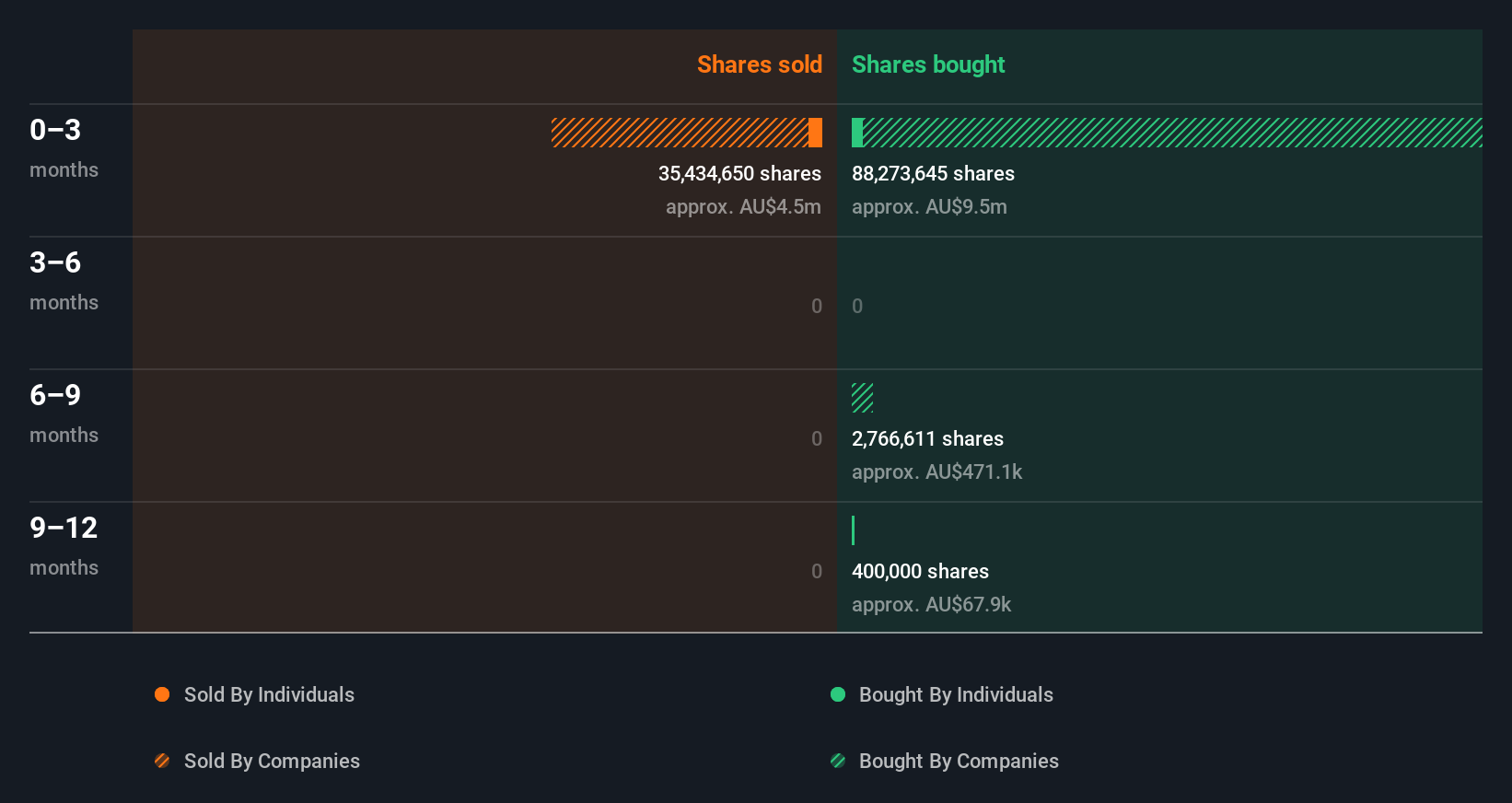
Task: Click the striped Bought By Companies legend icon
Action: point(838,761)
